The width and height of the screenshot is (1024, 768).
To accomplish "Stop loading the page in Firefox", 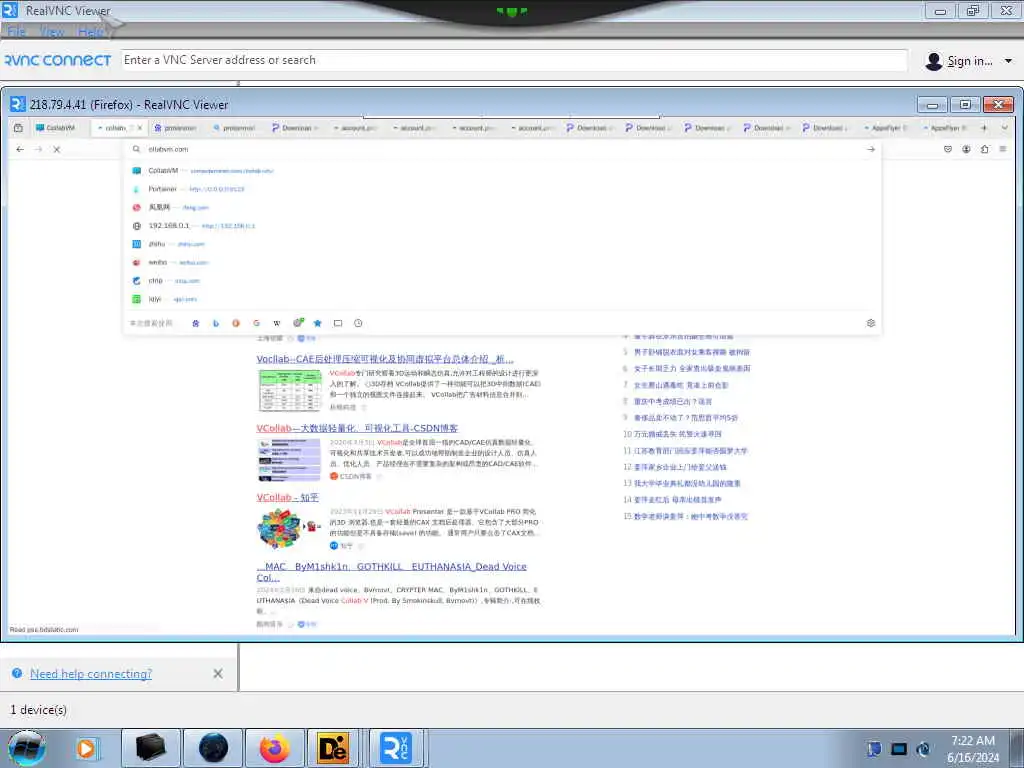I will pos(57,150).
